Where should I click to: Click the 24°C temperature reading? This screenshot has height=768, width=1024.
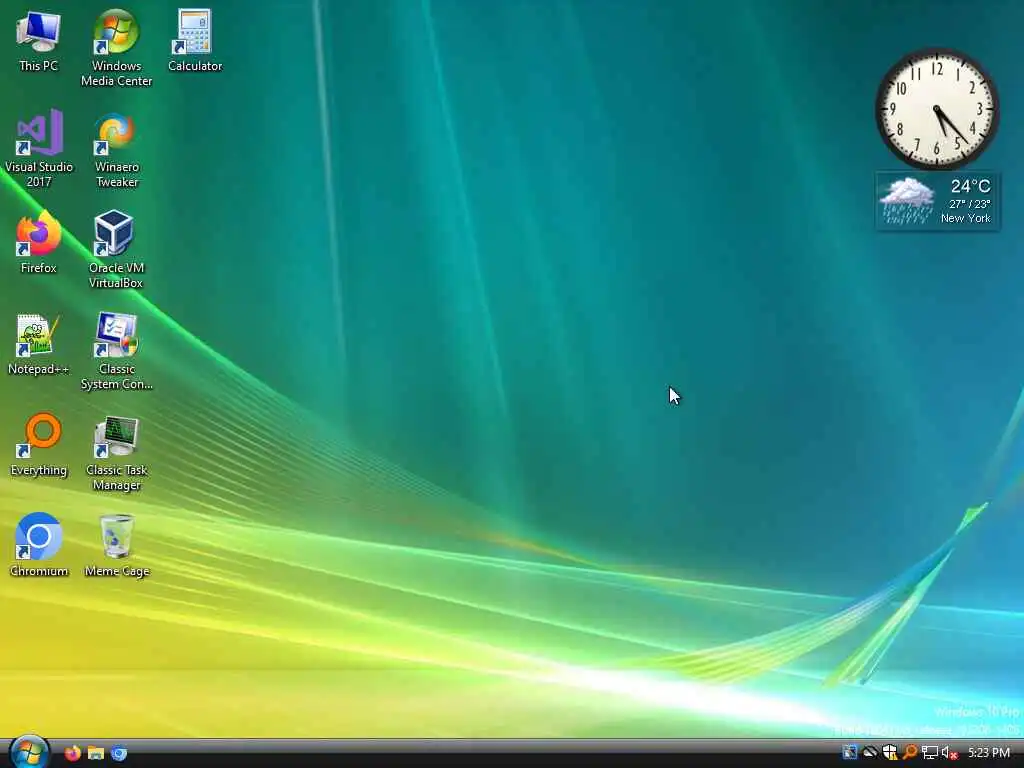970,186
